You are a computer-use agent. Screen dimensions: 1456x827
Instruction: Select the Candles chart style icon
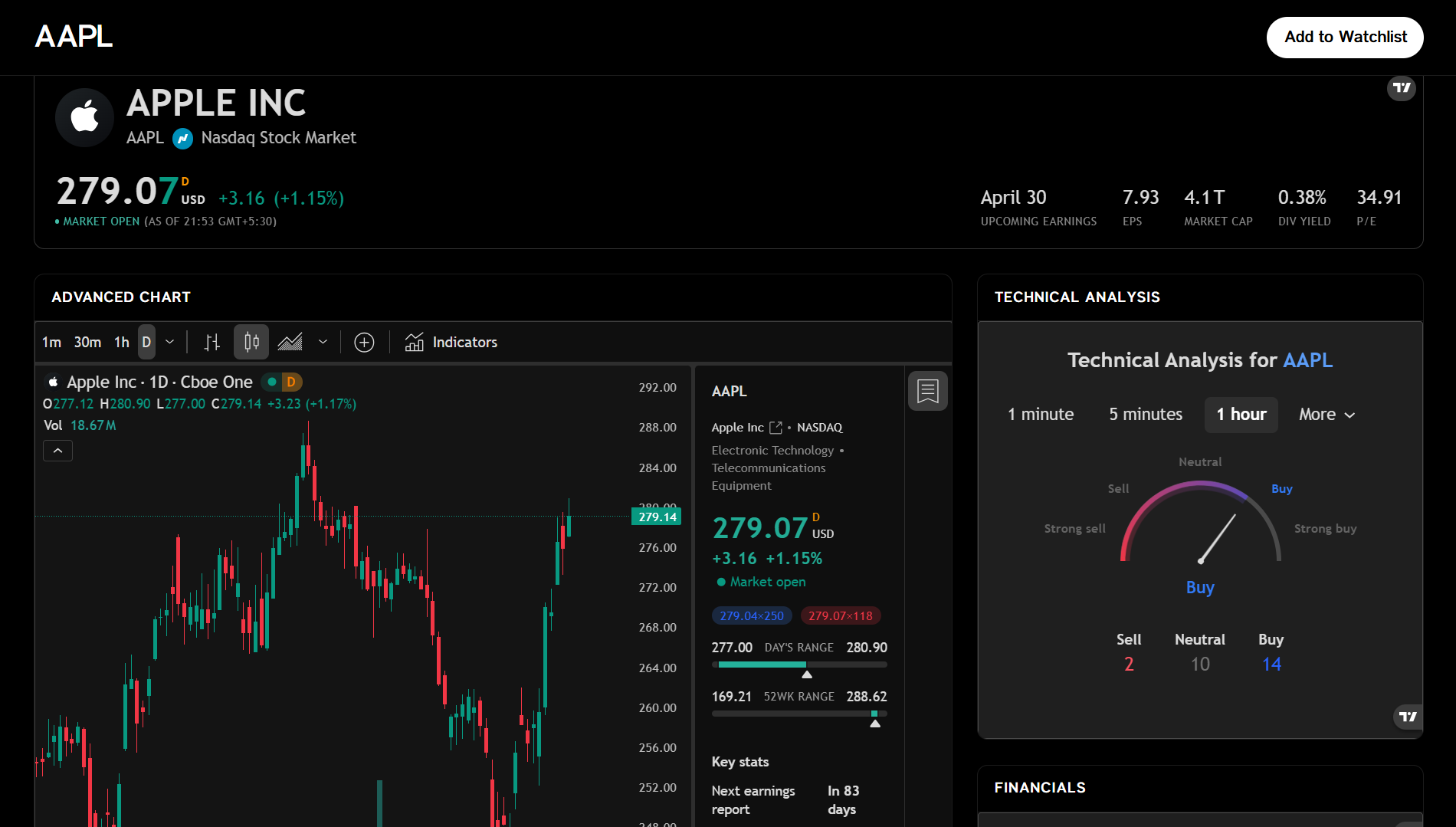click(x=251, y=343)
